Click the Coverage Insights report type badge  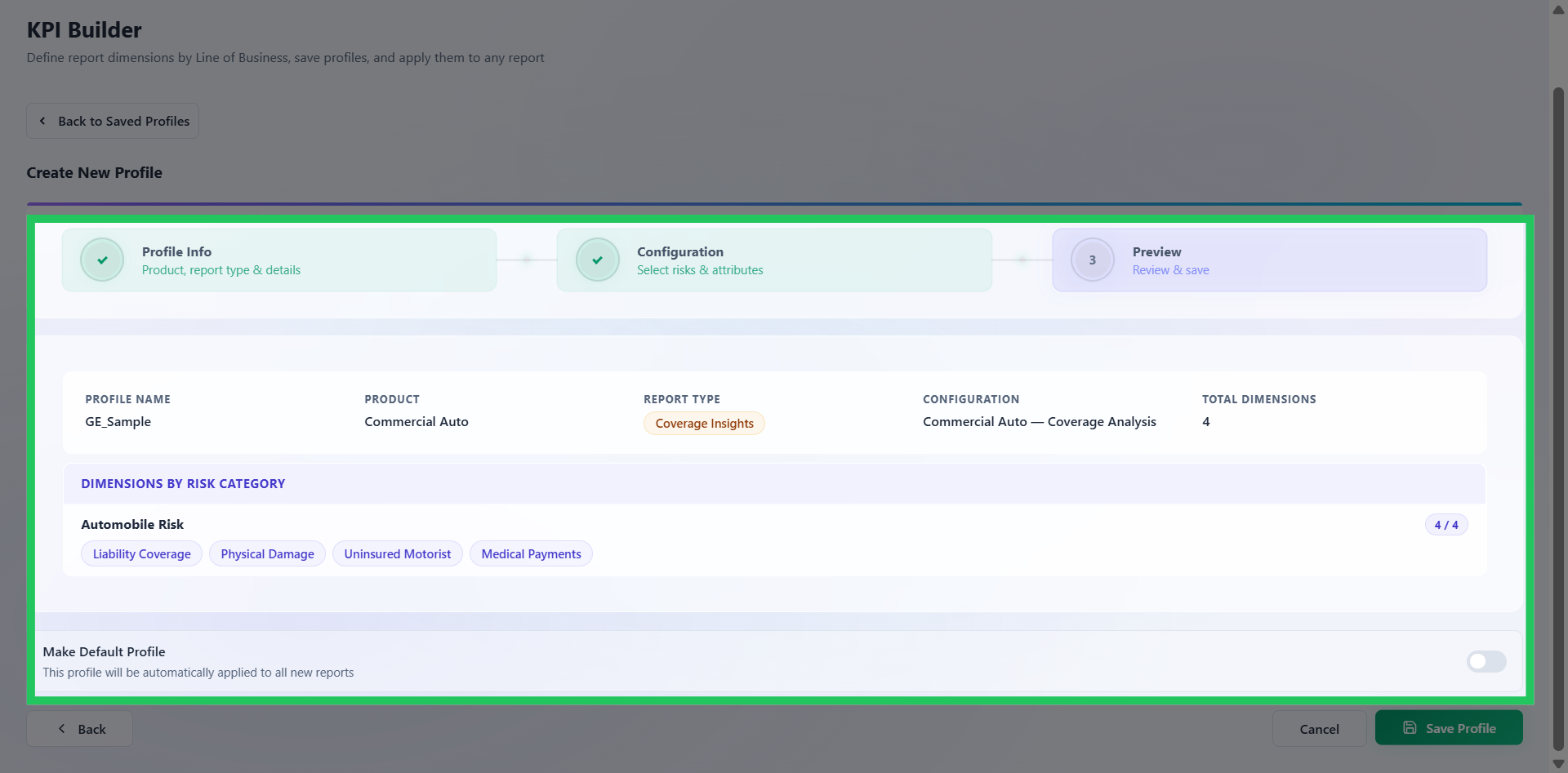704,424
